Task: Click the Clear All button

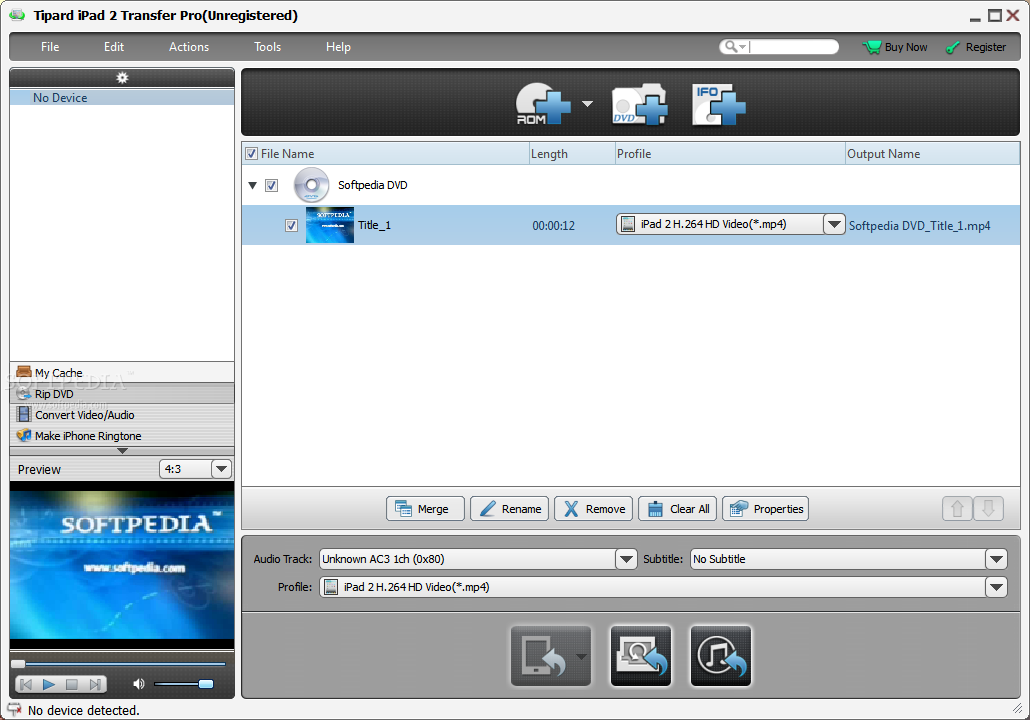Action: click(x=679, y=509)
